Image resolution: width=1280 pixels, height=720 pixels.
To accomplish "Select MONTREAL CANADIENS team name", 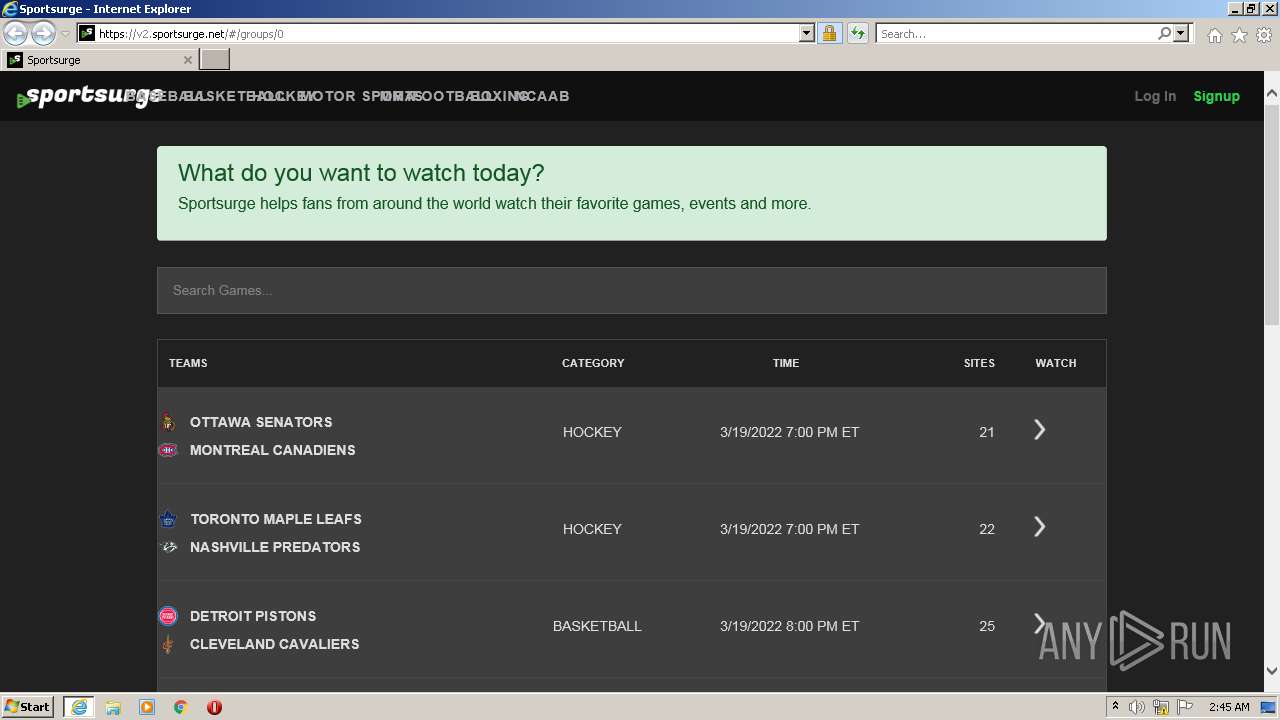I will pos(272,450).
